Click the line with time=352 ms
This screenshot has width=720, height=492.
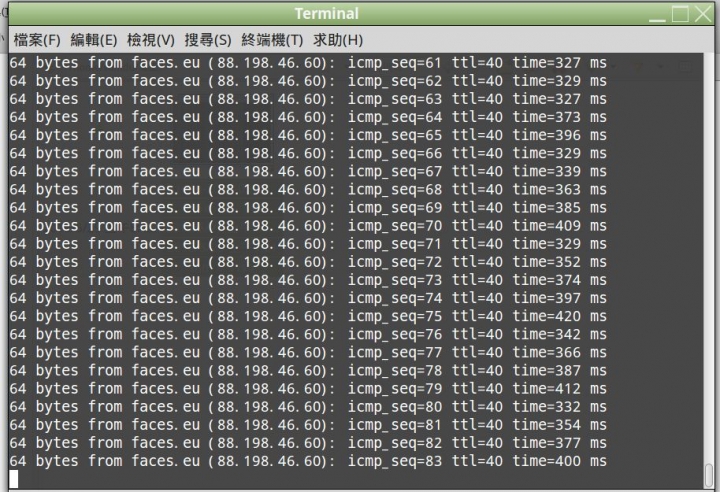tap(308, 262)
